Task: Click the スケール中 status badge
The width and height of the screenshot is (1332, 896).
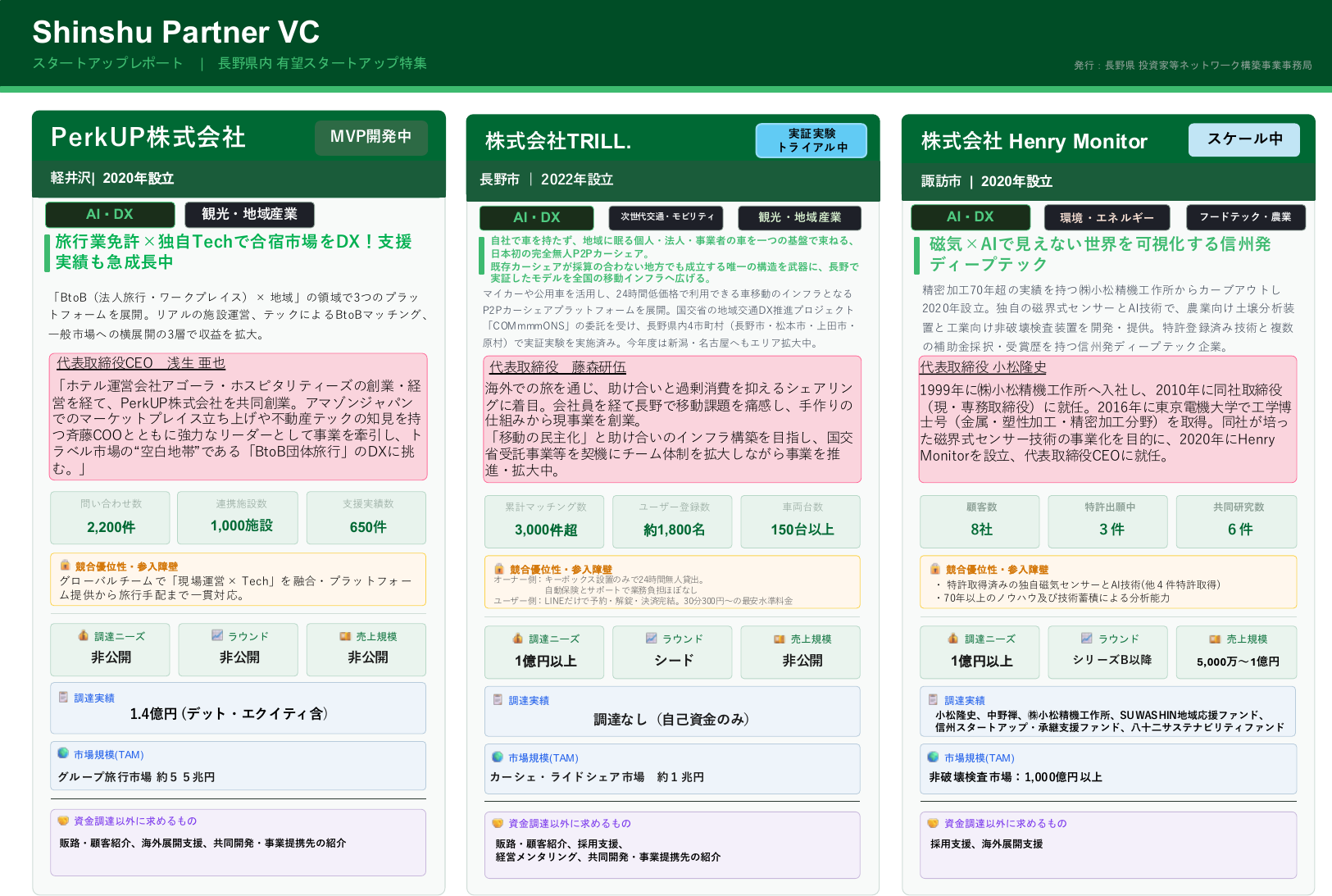Action: coord(1244,139)
